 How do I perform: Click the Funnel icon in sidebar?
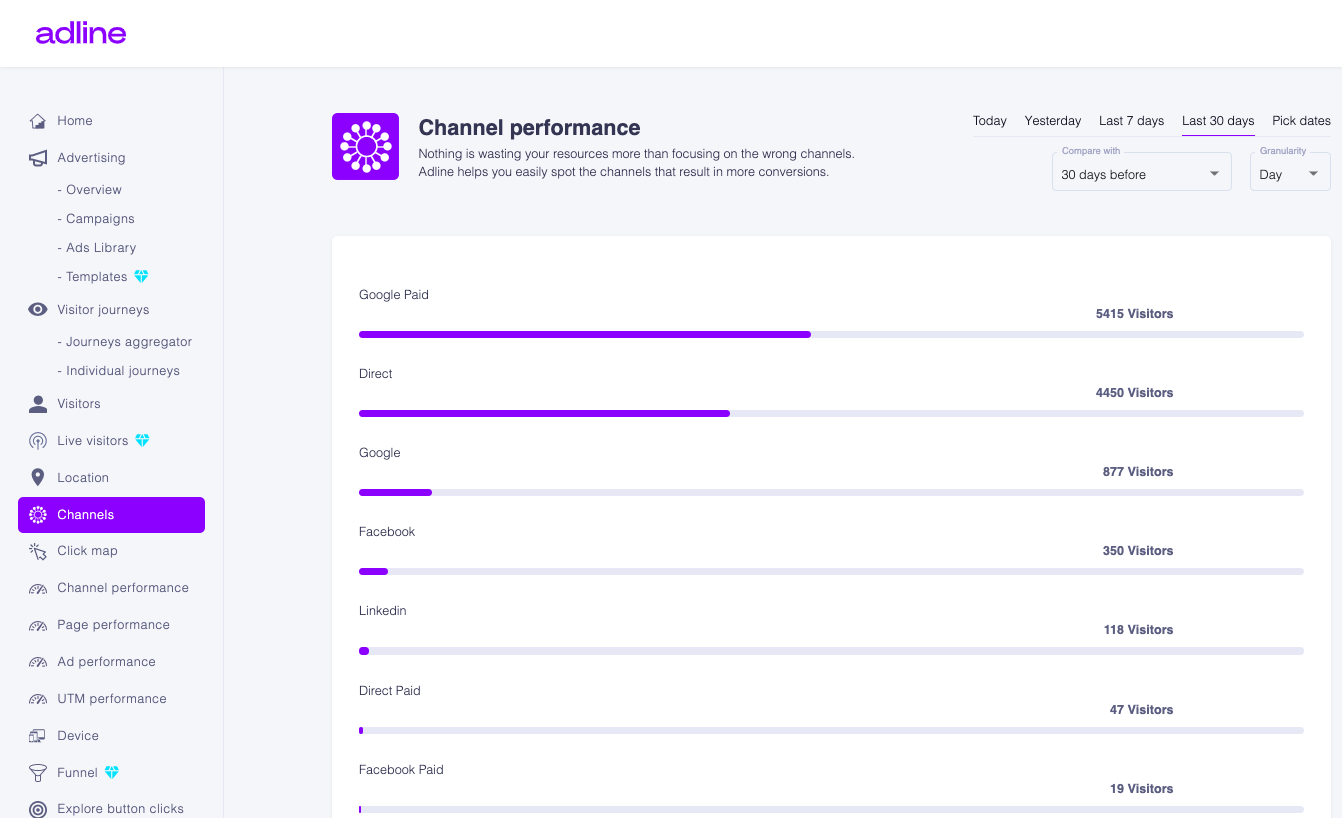point(38,773)
